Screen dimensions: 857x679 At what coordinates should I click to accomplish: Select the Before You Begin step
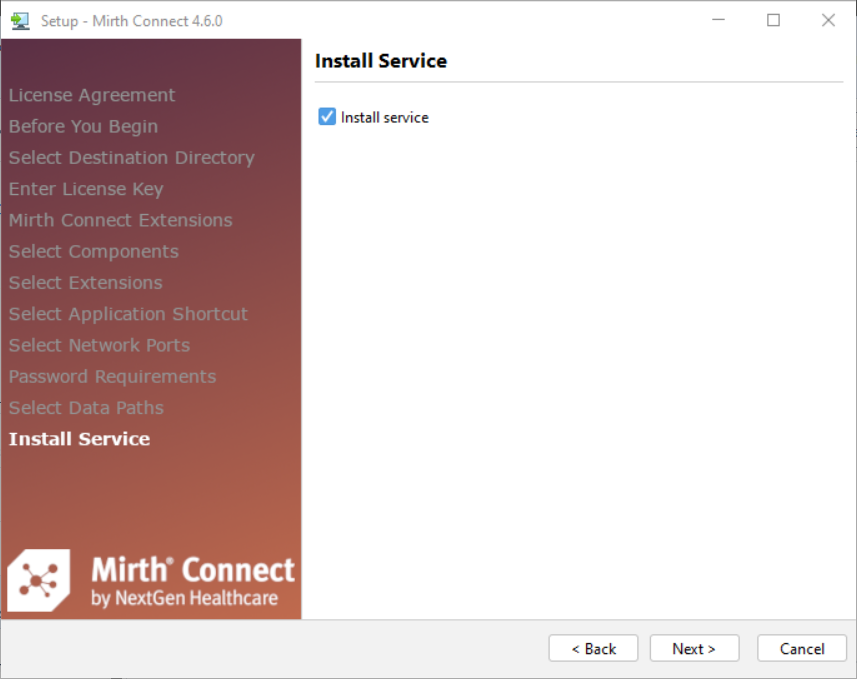(x=83, y=126)
